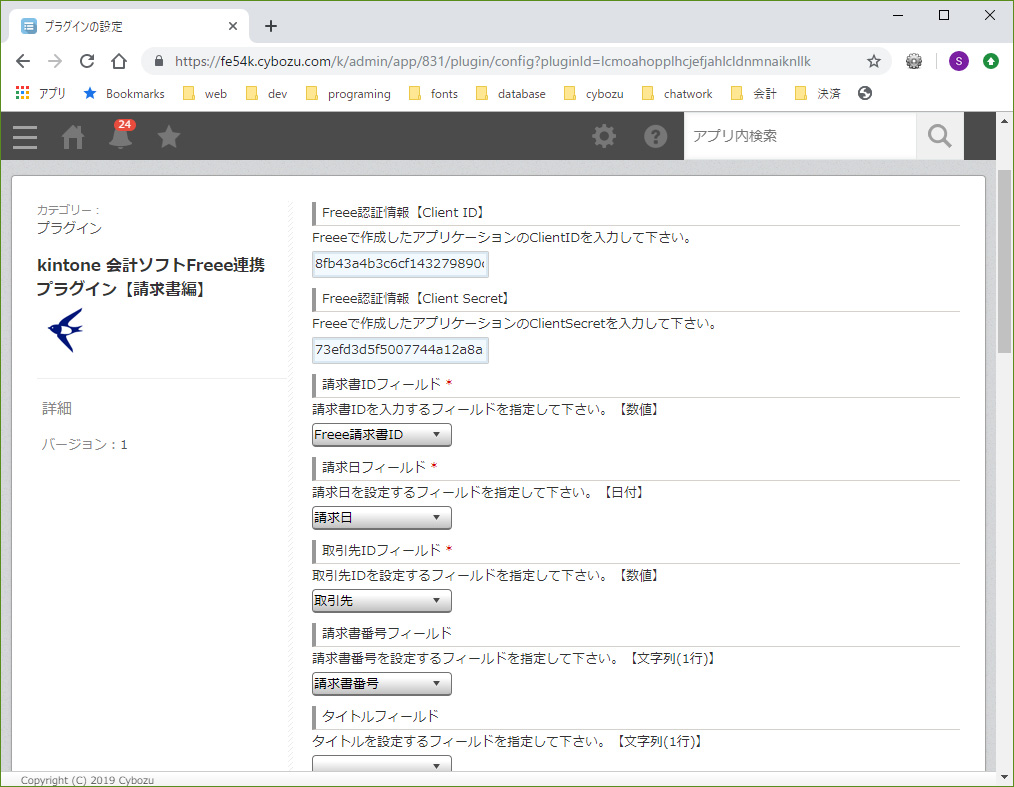The height and width of the screenshot is (787, 1014).
Task: Open the cybozu bookmarks folder
Action: pos(594,94)
